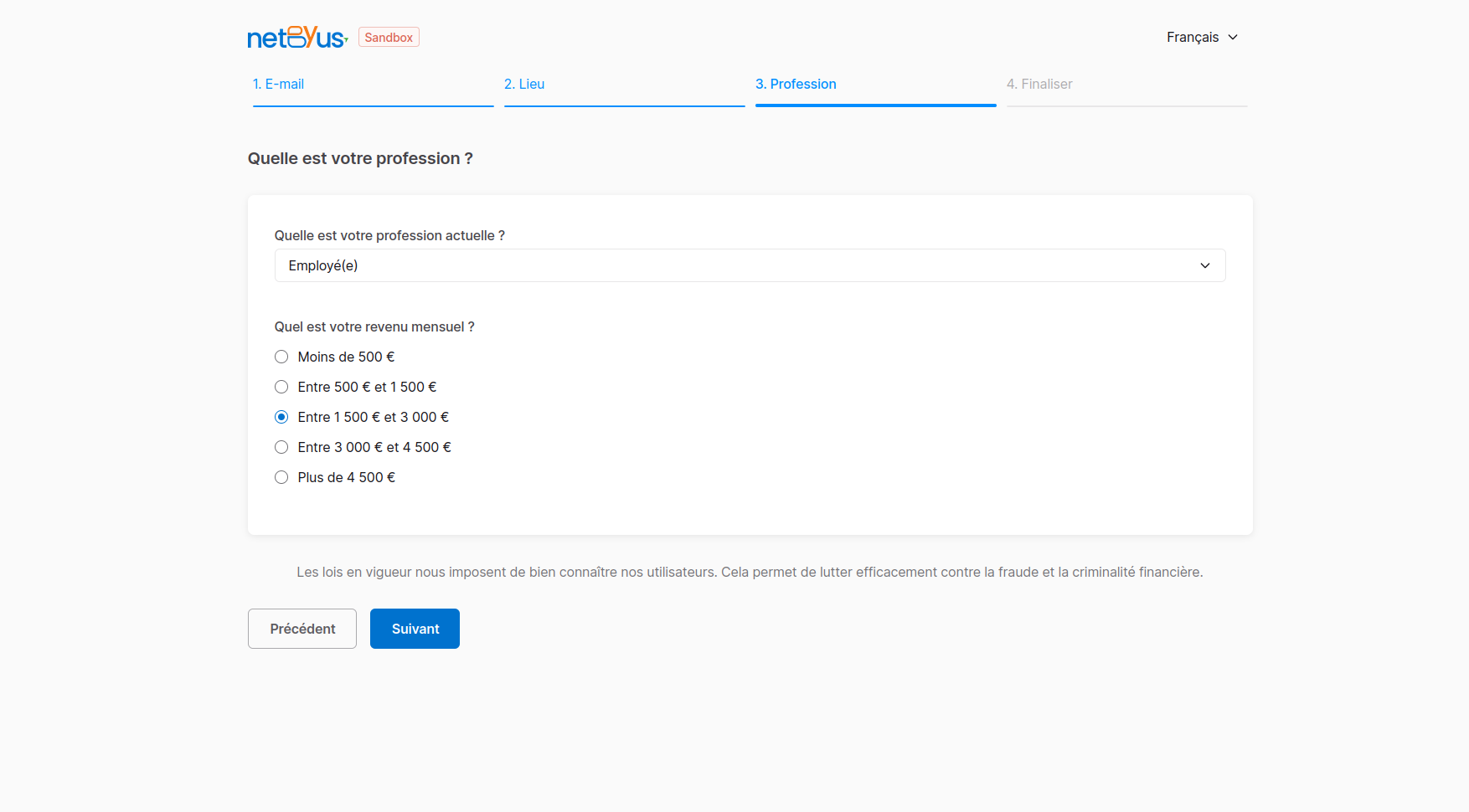The image size is (1469, 812).
Task: Expand the profession dropdown chevron
Action: (1205, 265)
